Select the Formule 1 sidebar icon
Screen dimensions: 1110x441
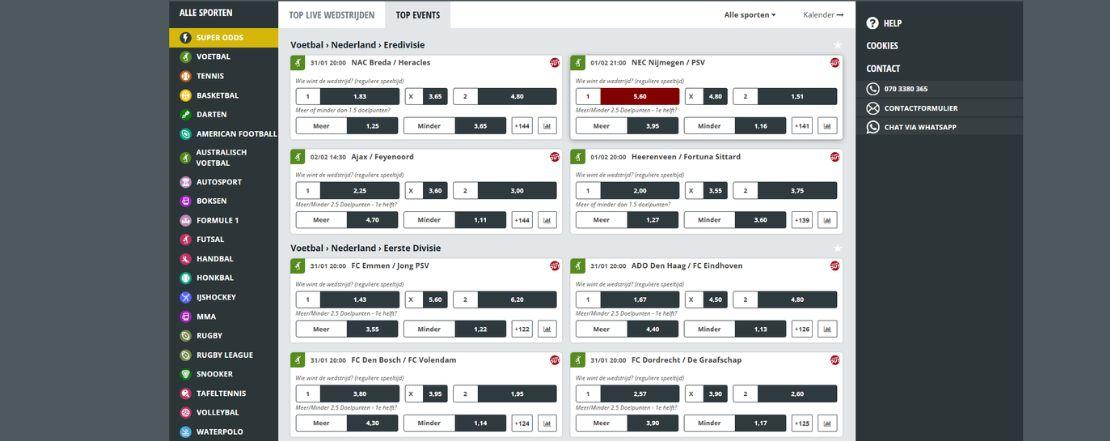pyautogui.click(x=185, y=220)
